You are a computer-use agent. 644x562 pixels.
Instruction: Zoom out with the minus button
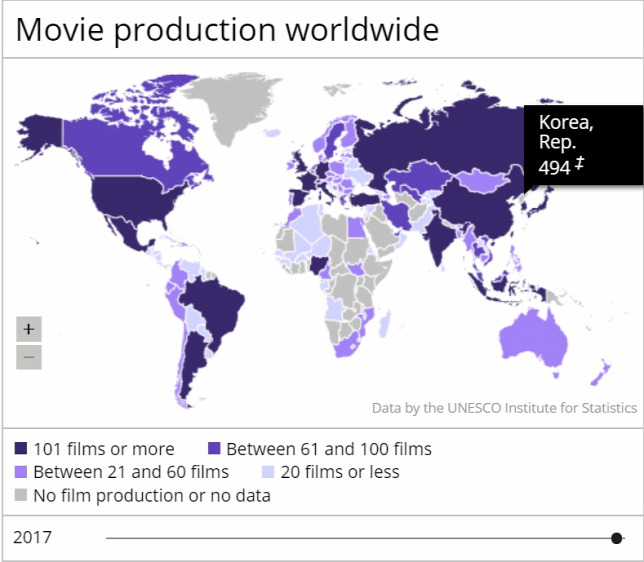click(29, 357)
